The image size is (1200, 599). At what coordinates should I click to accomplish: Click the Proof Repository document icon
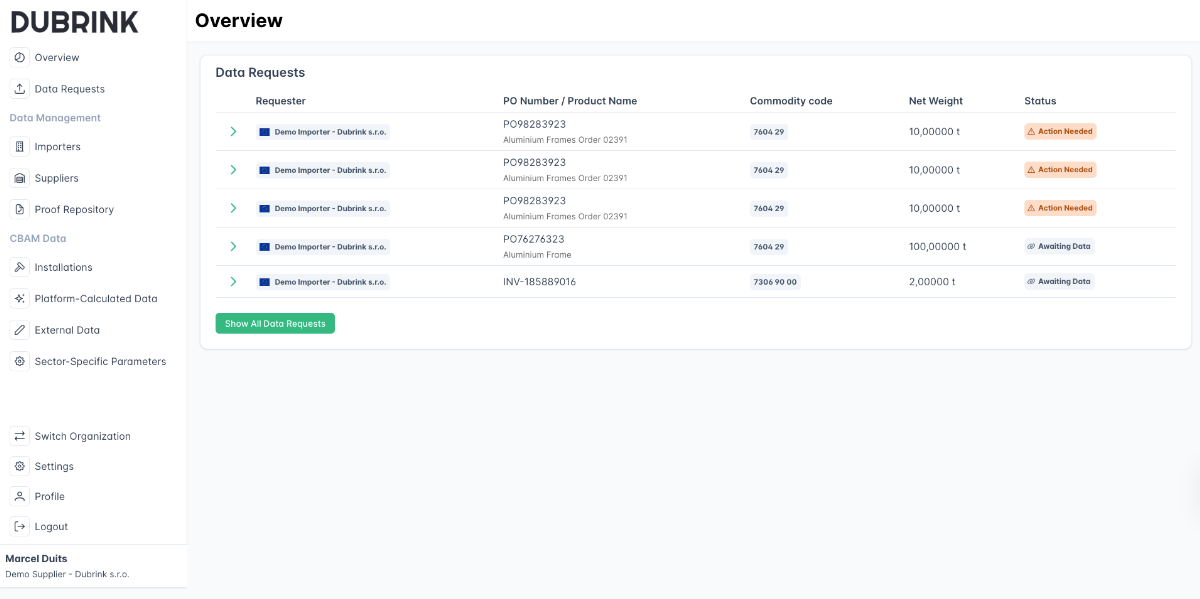19,209
